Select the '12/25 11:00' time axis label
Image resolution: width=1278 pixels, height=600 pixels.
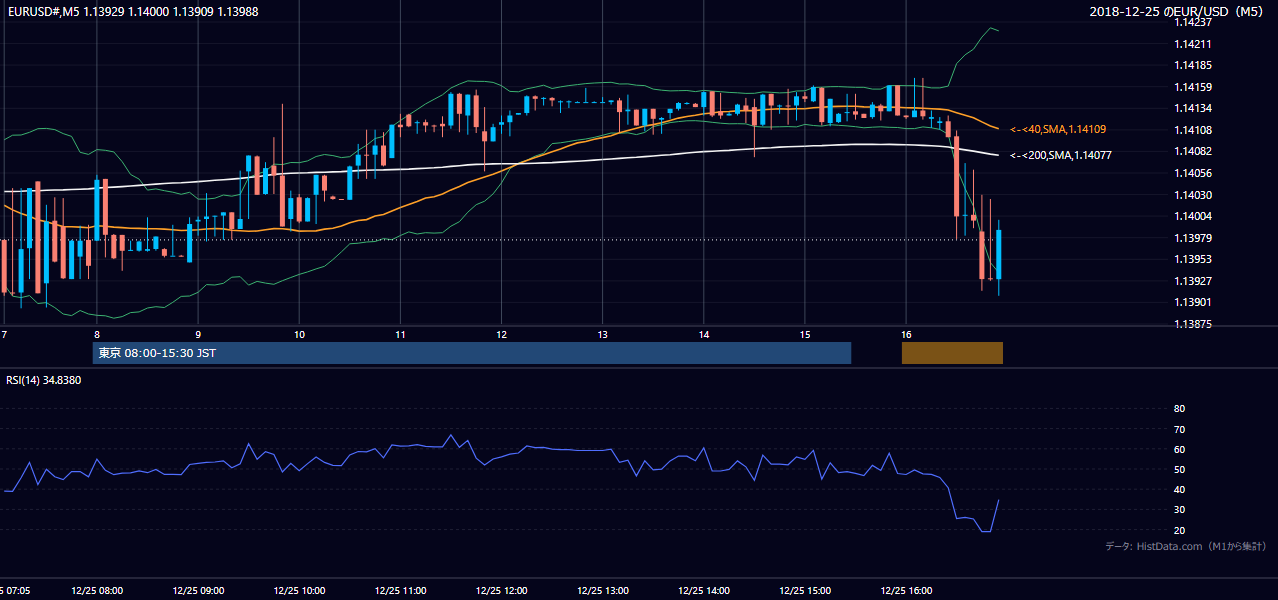tap(400, 590)
